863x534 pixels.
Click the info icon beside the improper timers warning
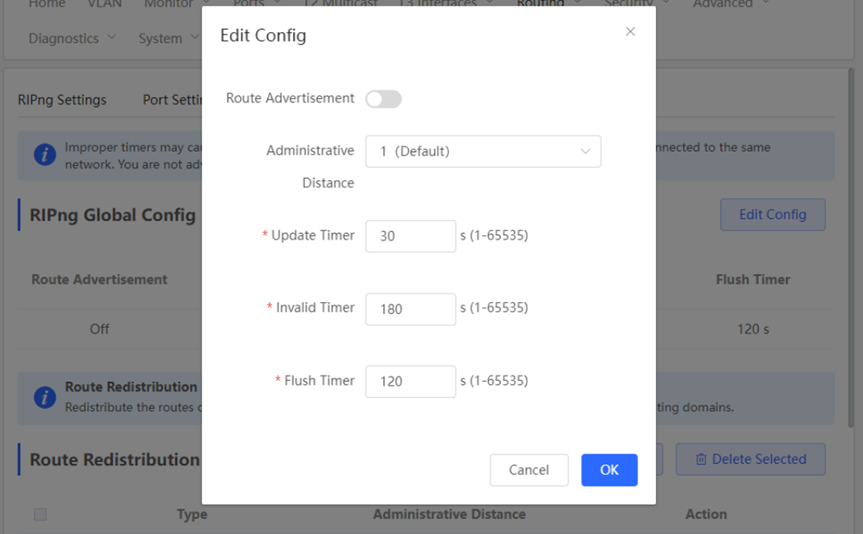click(x=45, y=155)
